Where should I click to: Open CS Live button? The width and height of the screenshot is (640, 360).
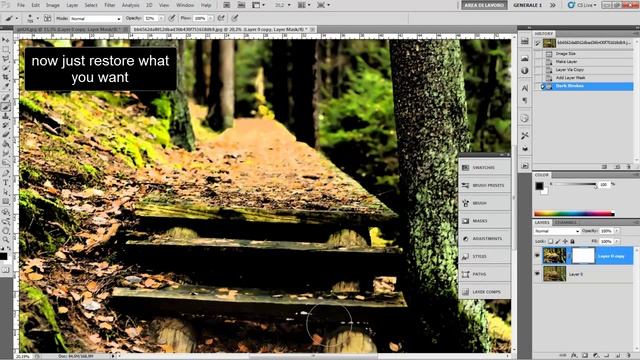point(583,5)
